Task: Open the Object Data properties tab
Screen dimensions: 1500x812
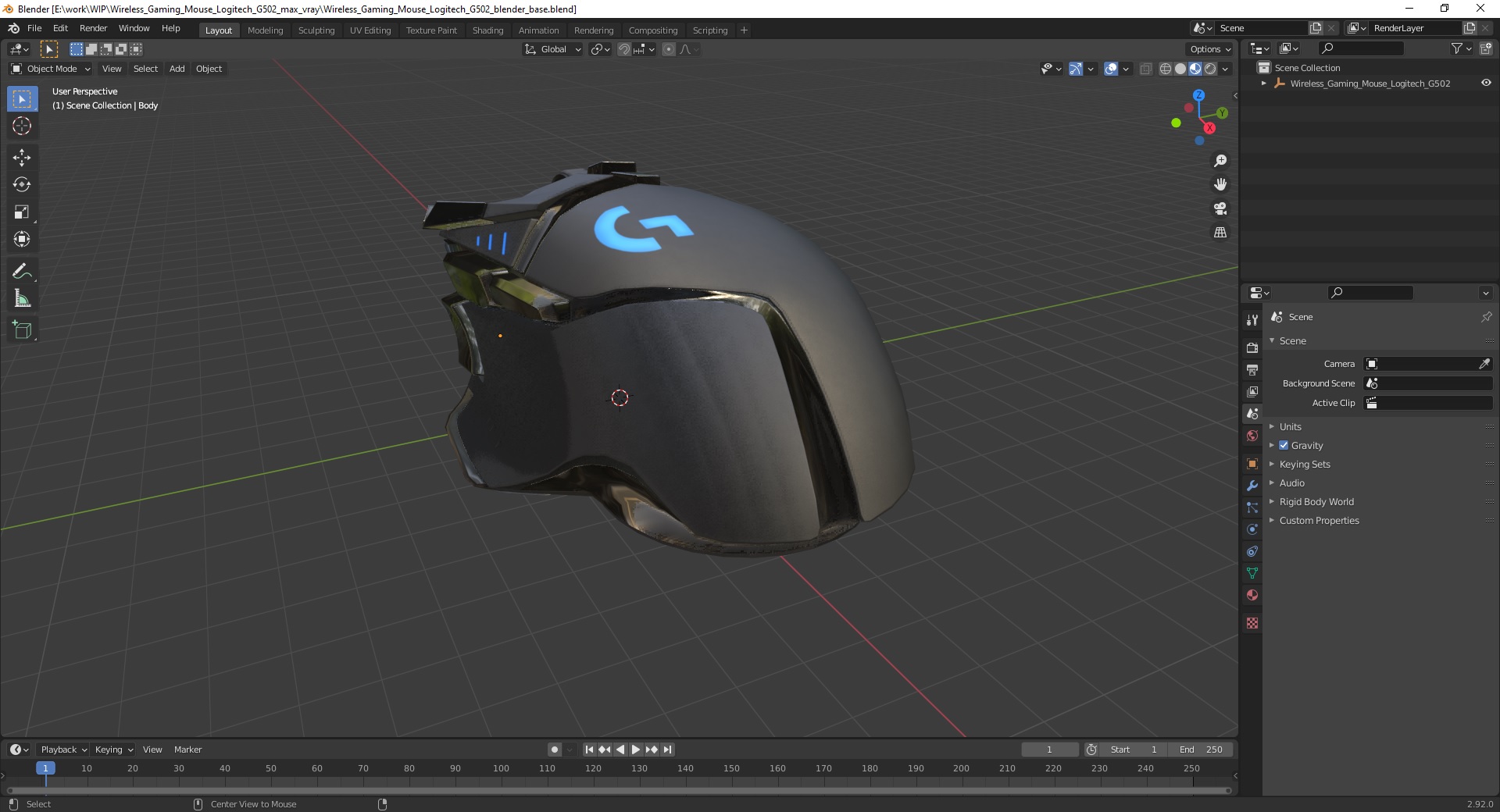Action: pyautogui.click(x=1252, y=573)
